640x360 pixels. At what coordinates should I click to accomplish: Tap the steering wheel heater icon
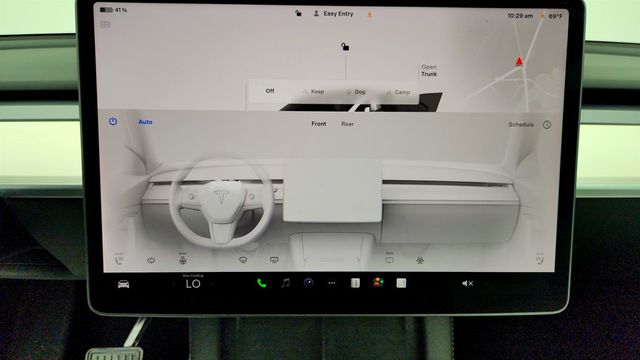(183, 259)
